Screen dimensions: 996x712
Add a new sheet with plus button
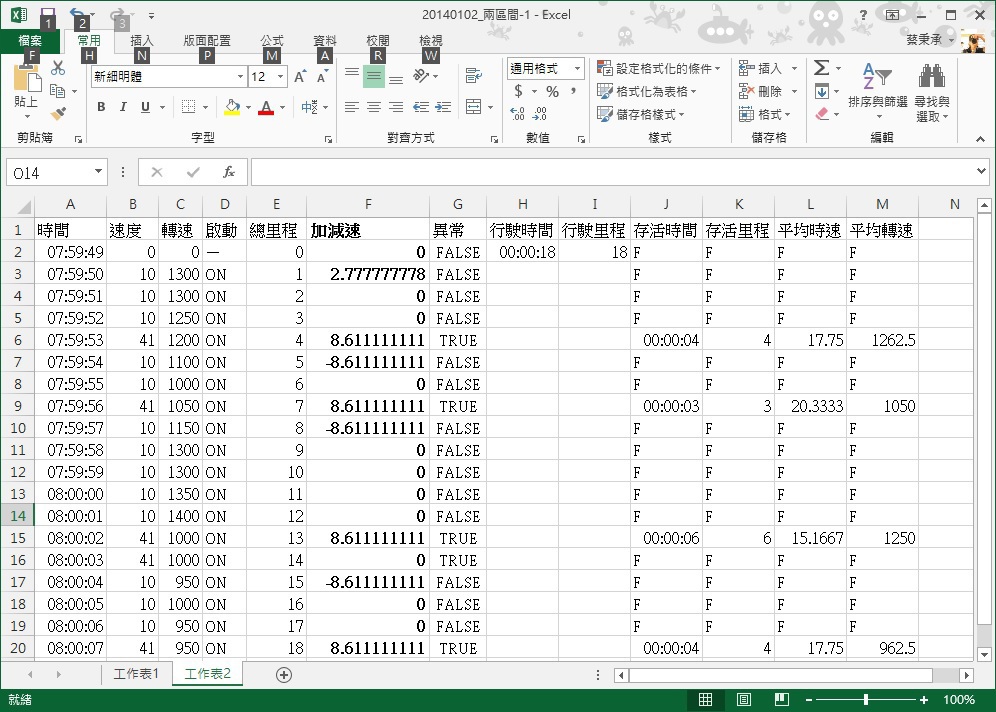click(284, 675)
